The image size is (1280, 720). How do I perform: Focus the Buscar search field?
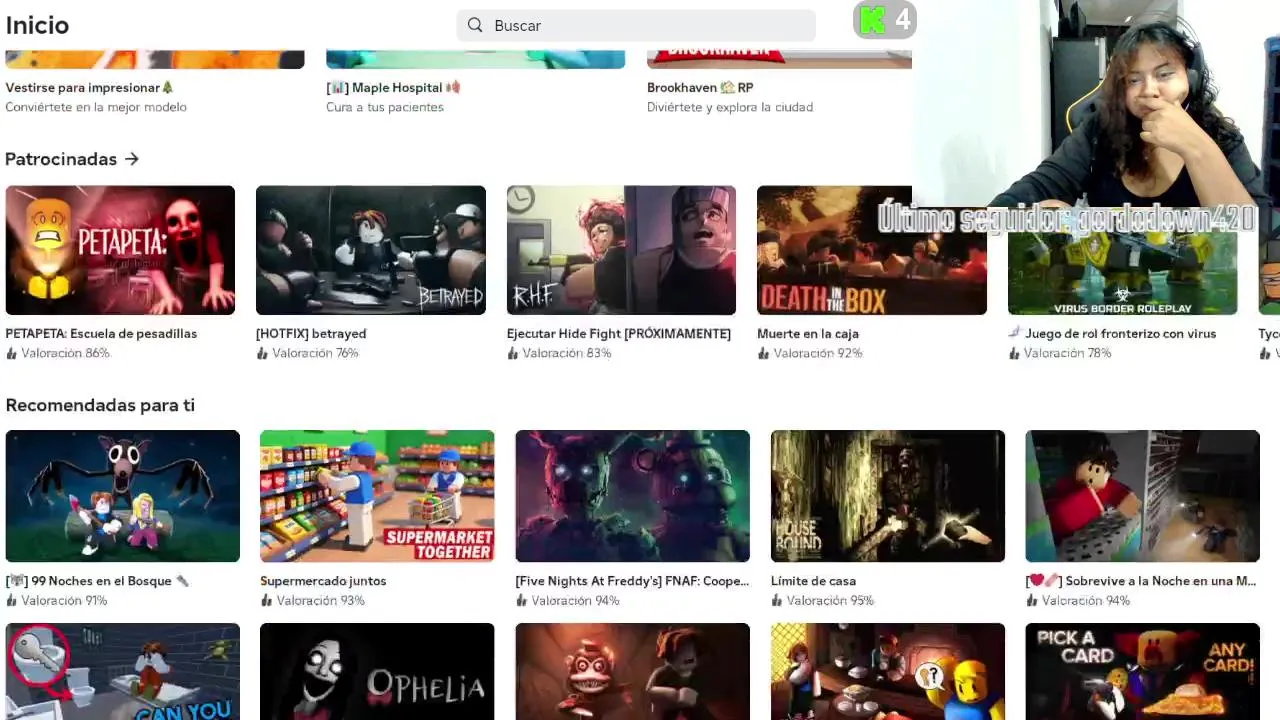(636, 25)
